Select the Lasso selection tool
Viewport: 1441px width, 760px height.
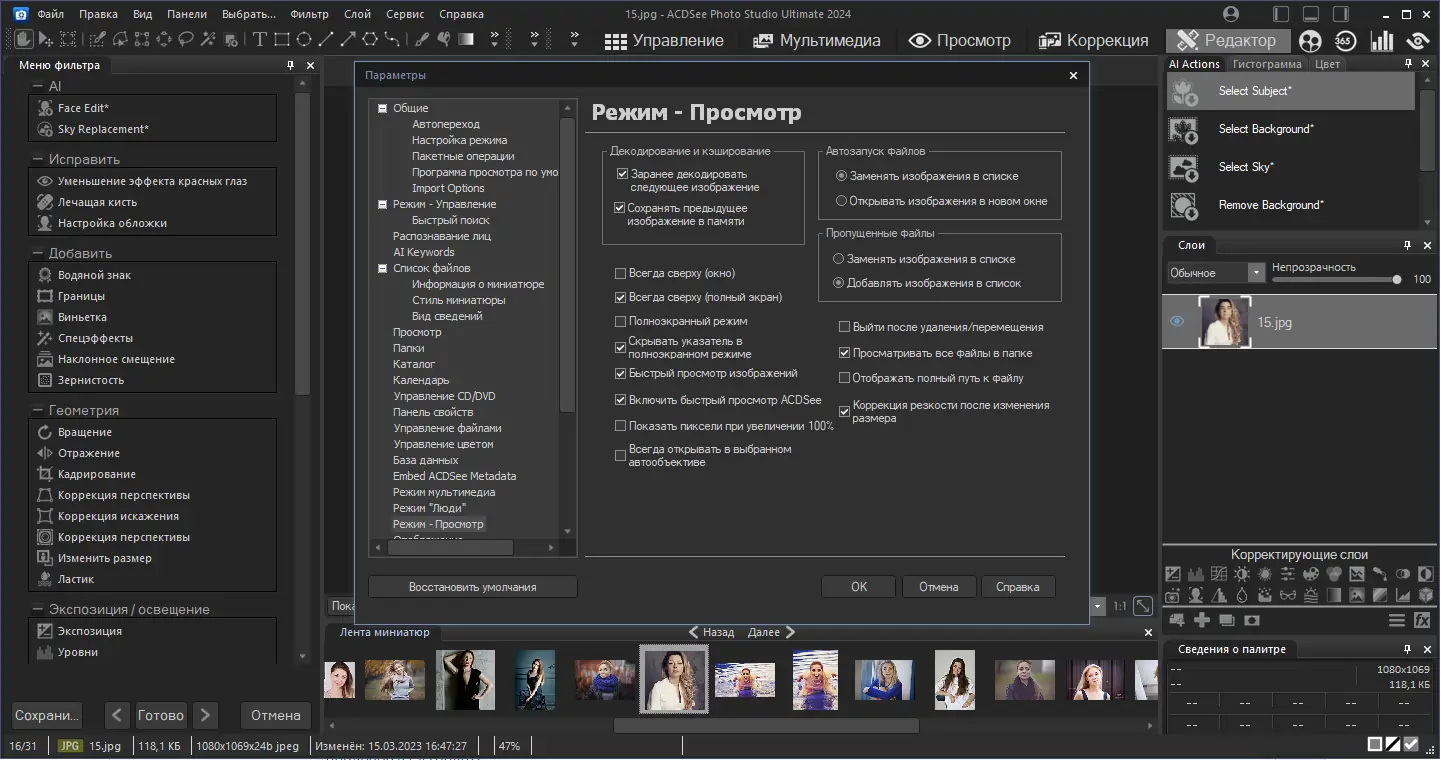click(185, 40)
